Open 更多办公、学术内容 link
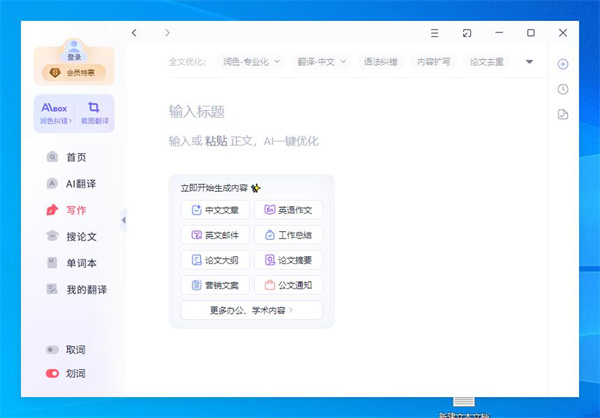The height and width of the screenshot is (418, 600). pyautogui.click(x=251, y=310)
